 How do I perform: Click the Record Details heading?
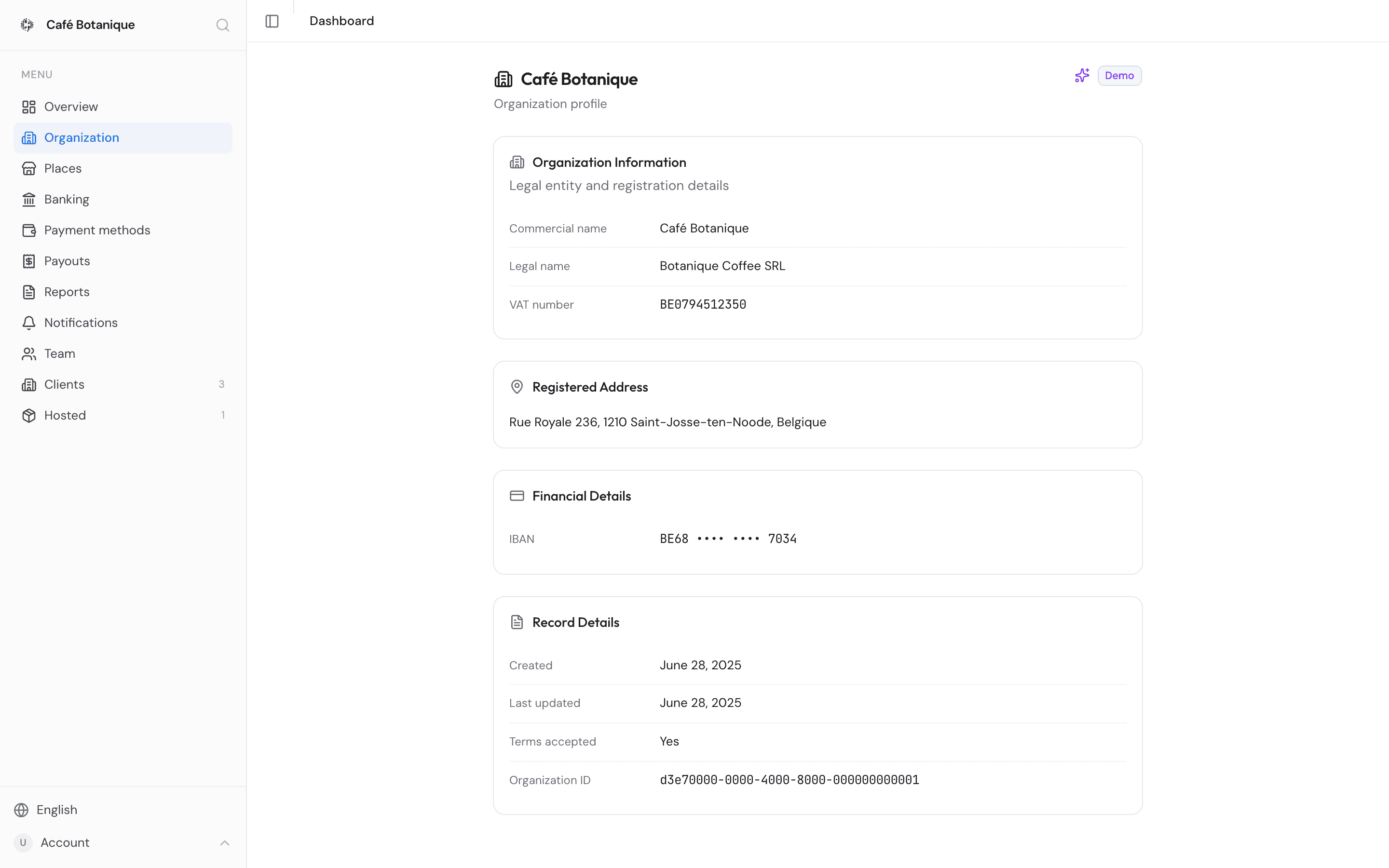[576, 623]
